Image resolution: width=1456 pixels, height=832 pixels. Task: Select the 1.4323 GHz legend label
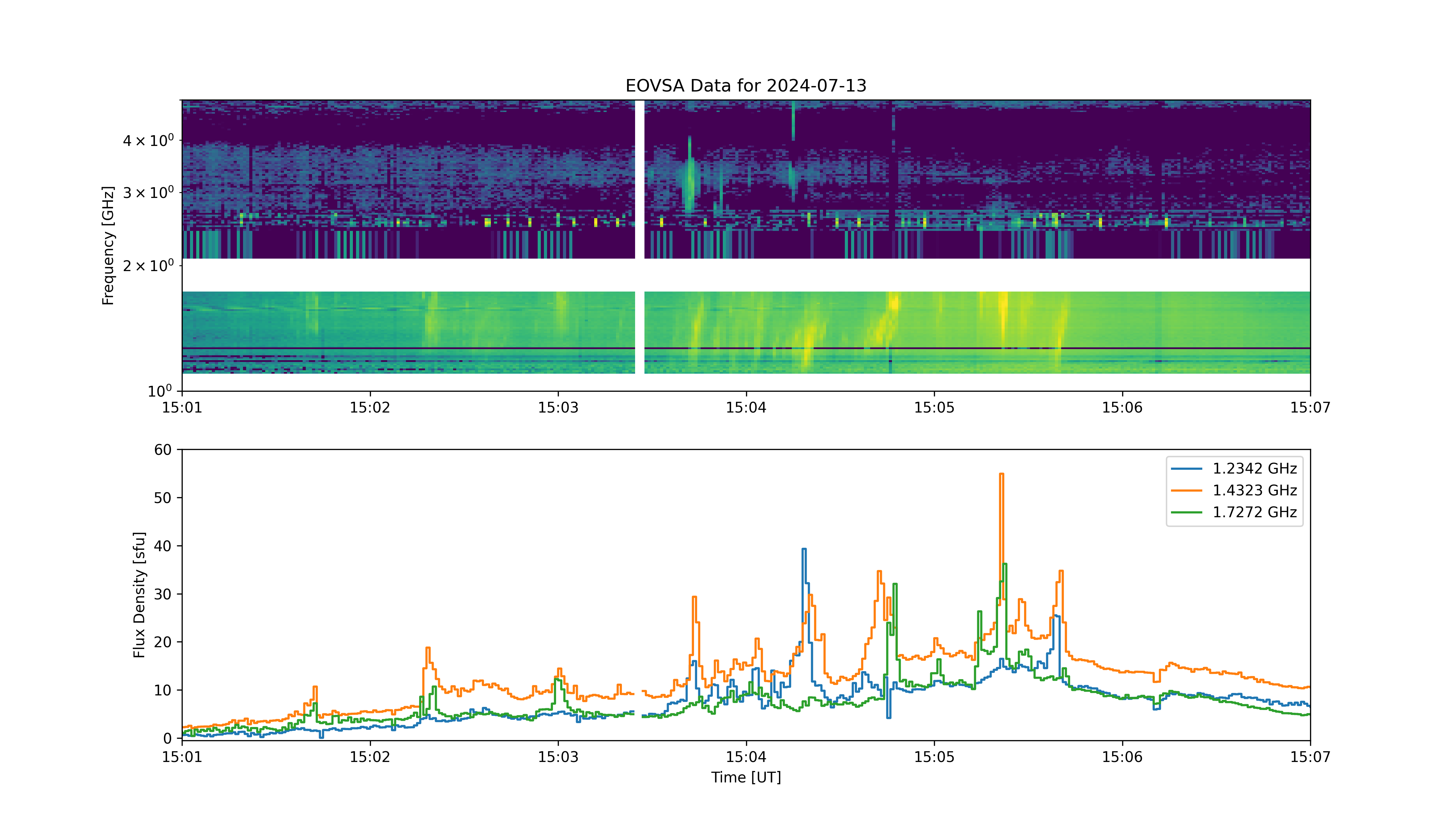[1255, 491]
